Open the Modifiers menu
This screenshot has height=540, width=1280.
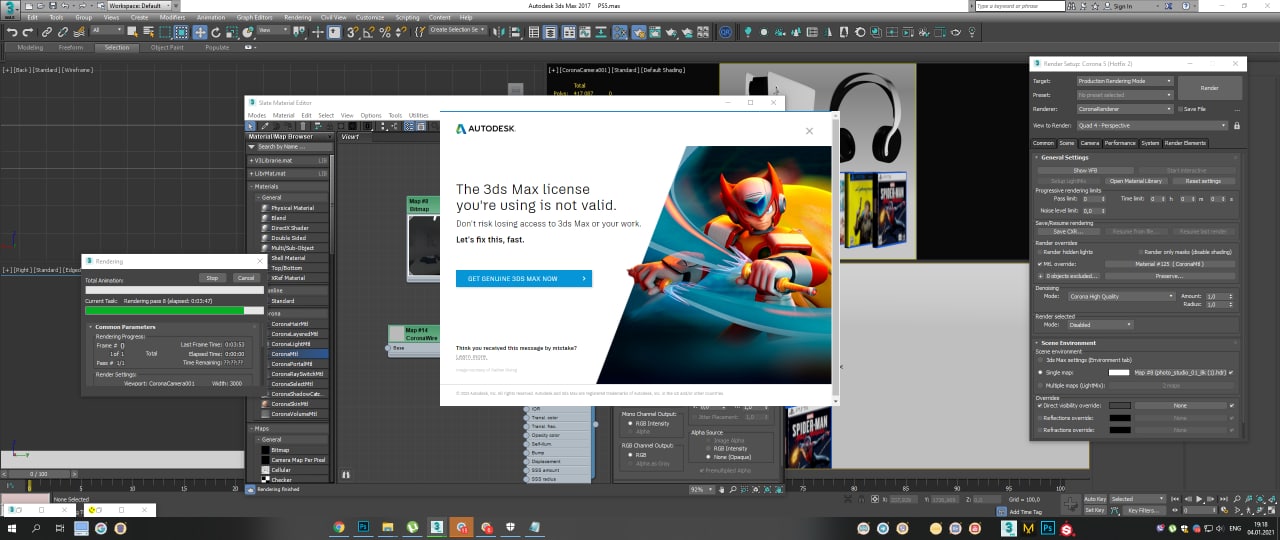pyautogui.click(x=172, y=17)
